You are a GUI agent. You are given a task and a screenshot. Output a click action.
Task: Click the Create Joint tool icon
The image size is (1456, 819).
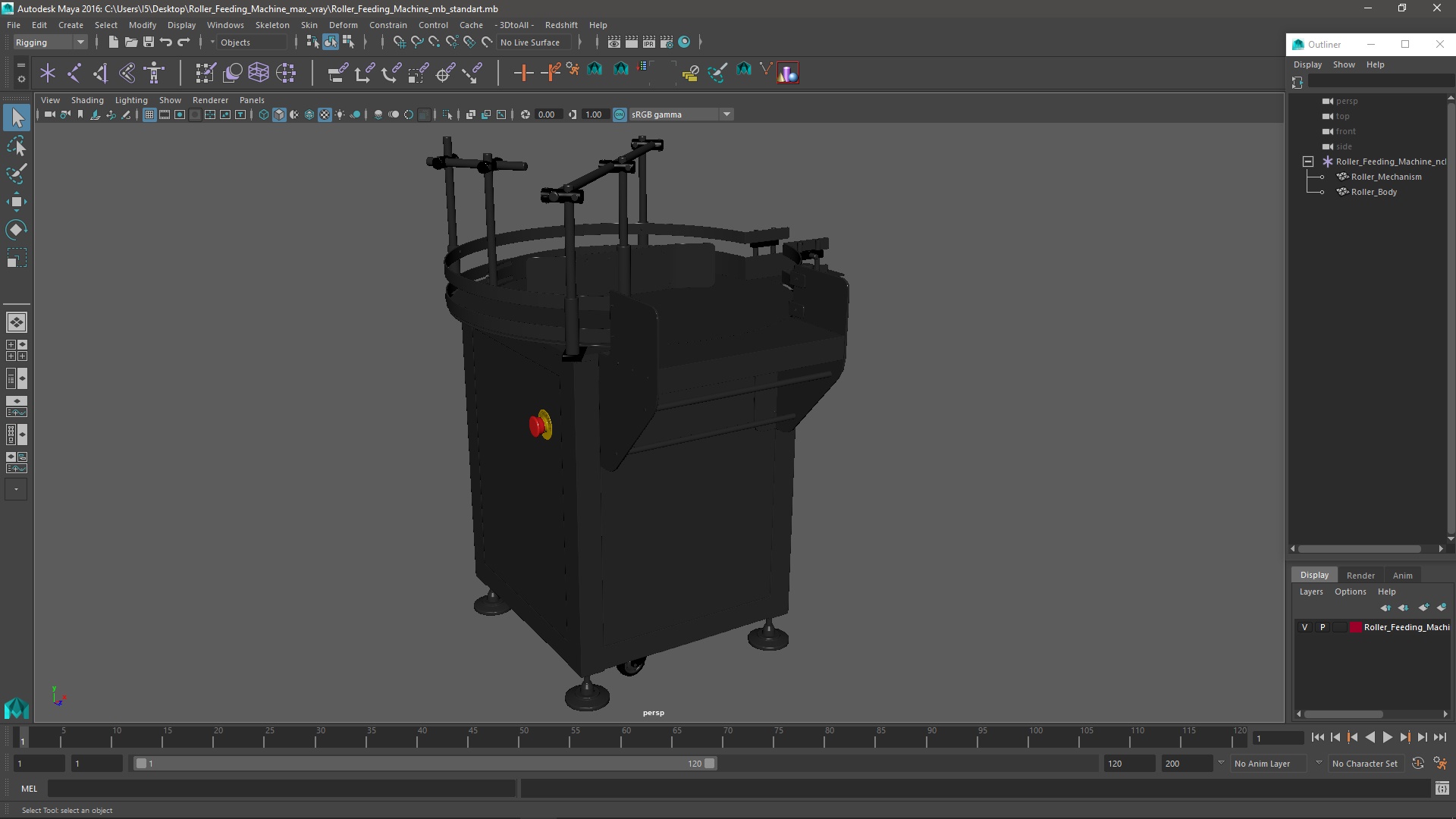click(x=74, y=73)
